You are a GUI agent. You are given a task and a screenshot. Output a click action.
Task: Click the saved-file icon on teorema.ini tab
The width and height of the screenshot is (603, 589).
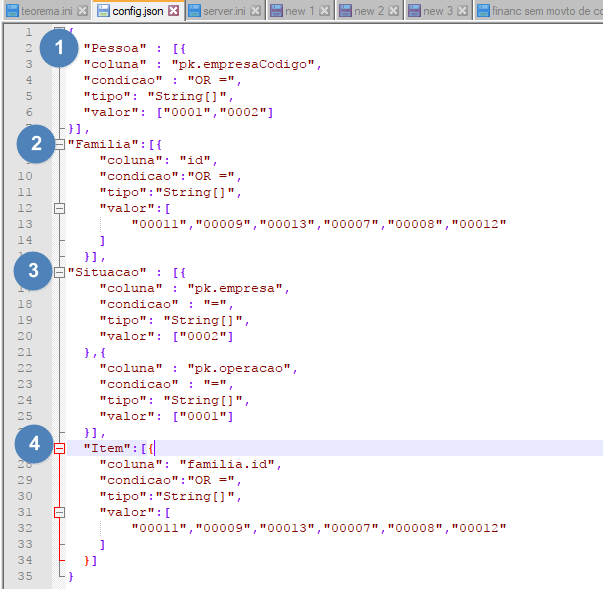[x=13, y=11]
